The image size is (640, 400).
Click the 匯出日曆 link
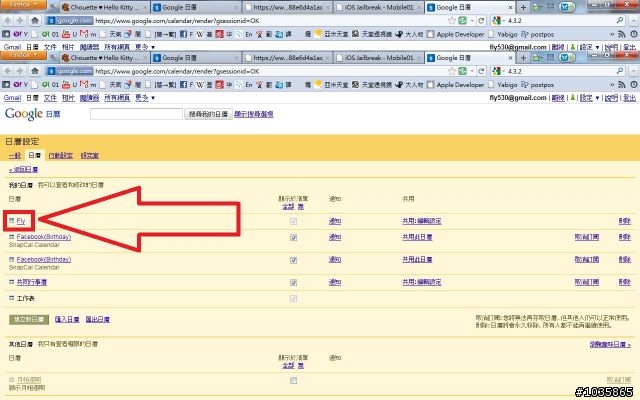point(98,319)
